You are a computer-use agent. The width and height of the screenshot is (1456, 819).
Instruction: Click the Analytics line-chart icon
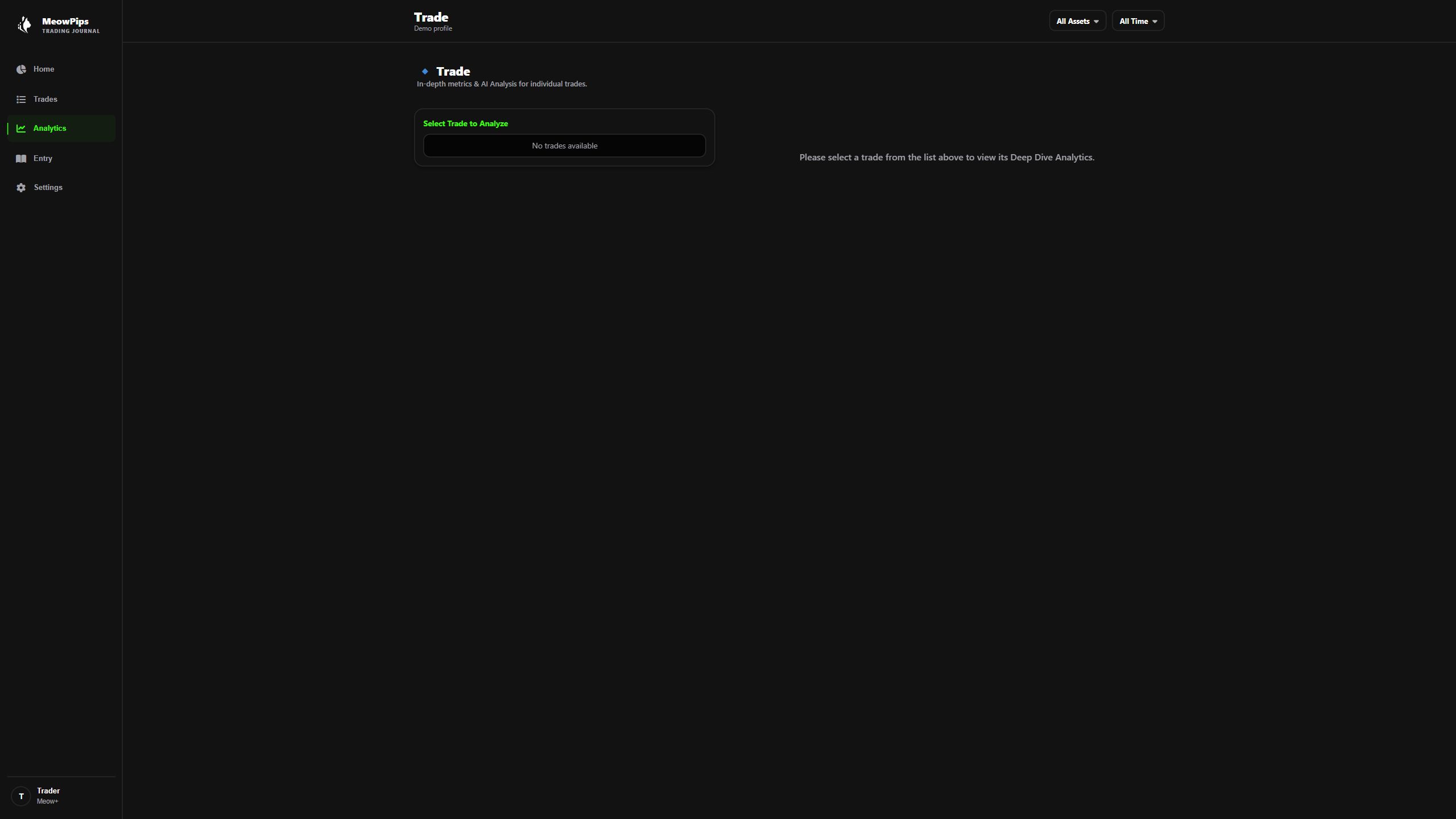[21, 129]
